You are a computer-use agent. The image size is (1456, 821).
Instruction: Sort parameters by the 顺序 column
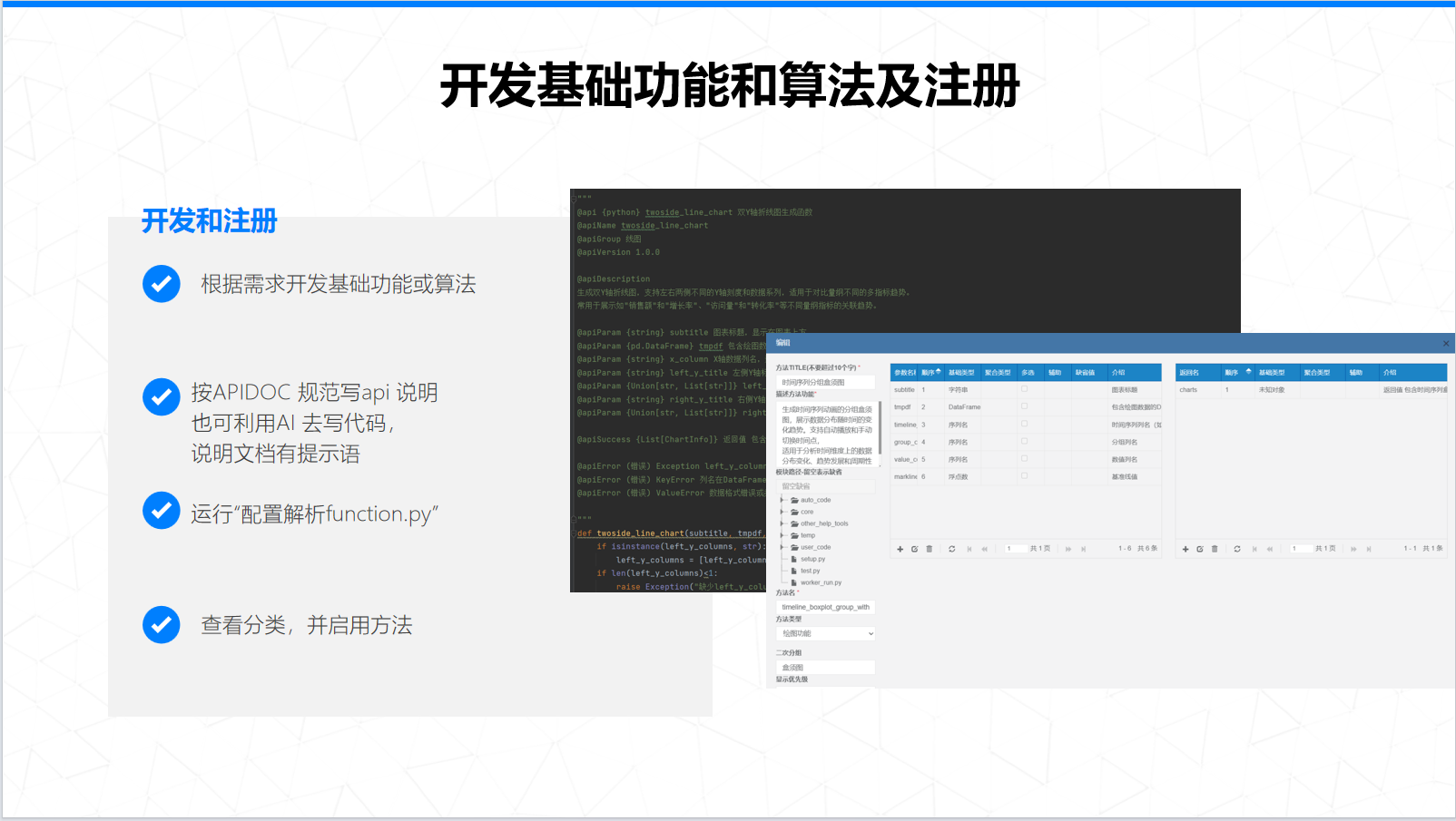931,372
